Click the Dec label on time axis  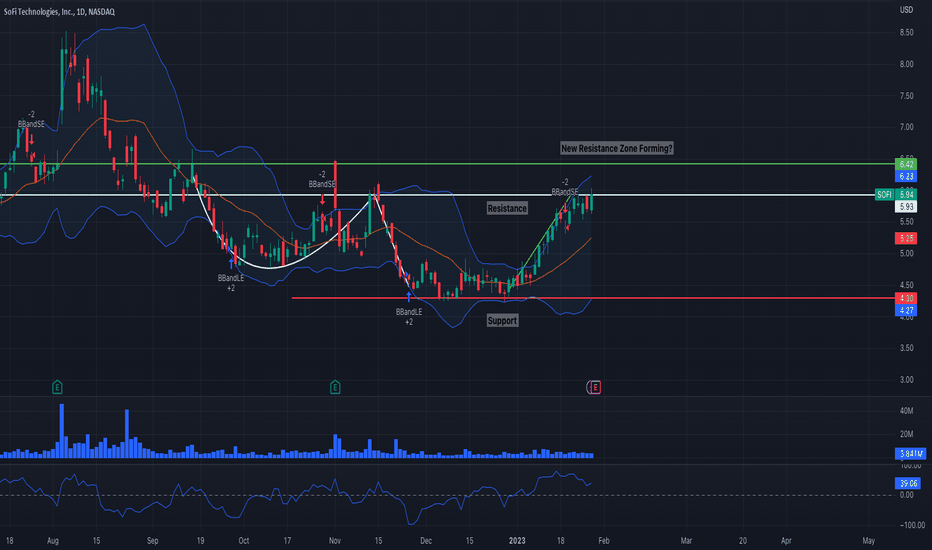pyautogui.click(x=426, y=540)
